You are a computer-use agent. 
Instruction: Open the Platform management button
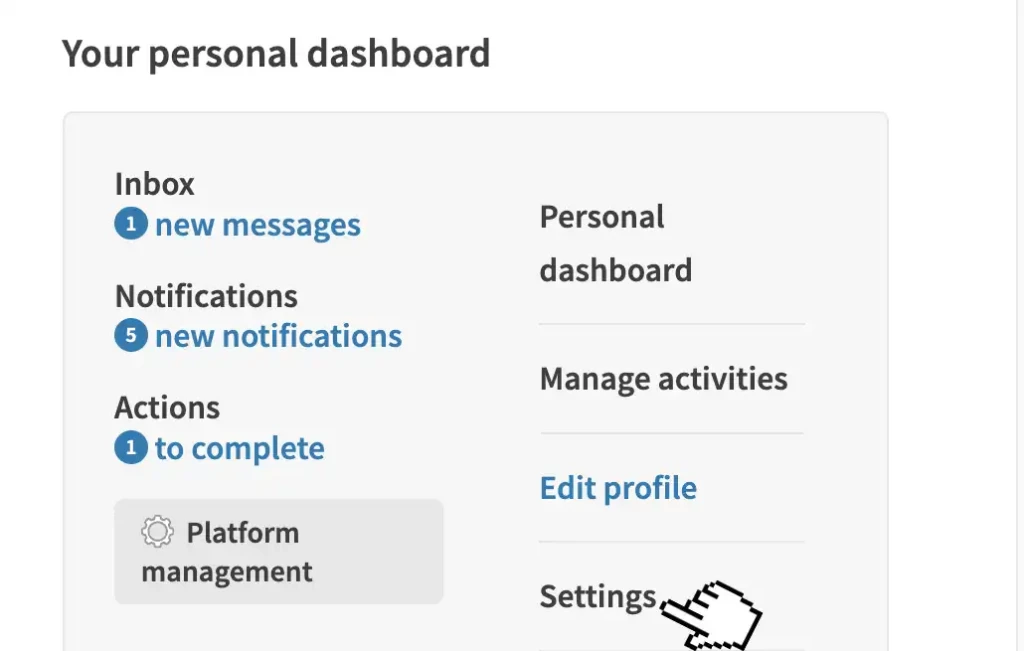278,552
